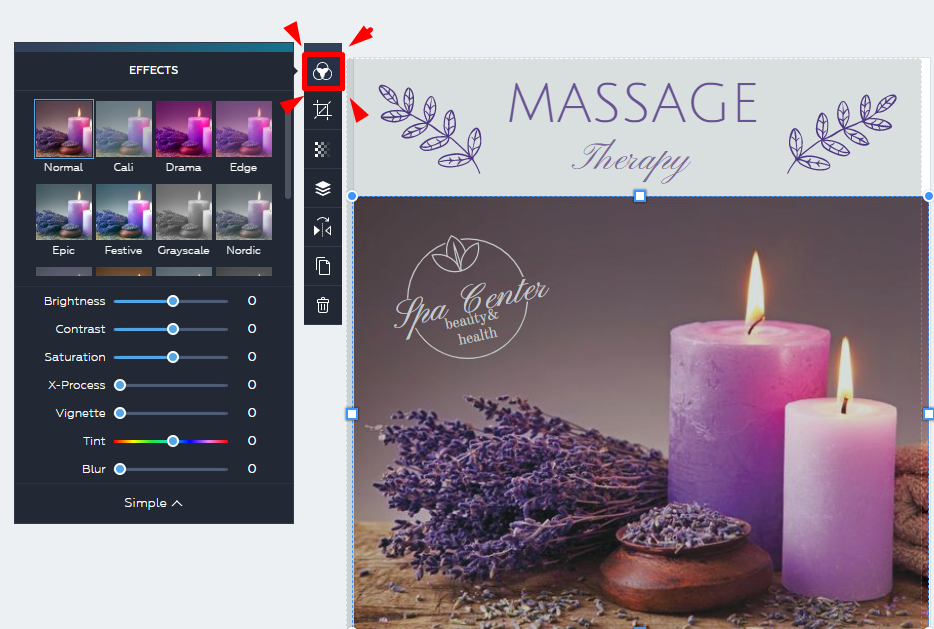The width and height of the screenshot is (934, 629).
Task: Click the Vignette slider handle
Action: coord(120,413)
